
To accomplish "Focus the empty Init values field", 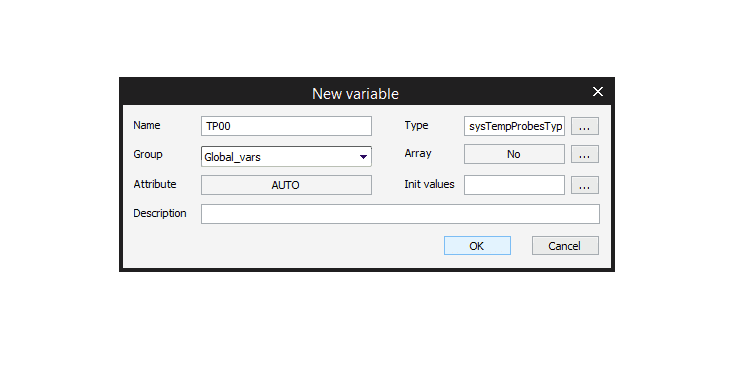I will (x=514, y=185).
